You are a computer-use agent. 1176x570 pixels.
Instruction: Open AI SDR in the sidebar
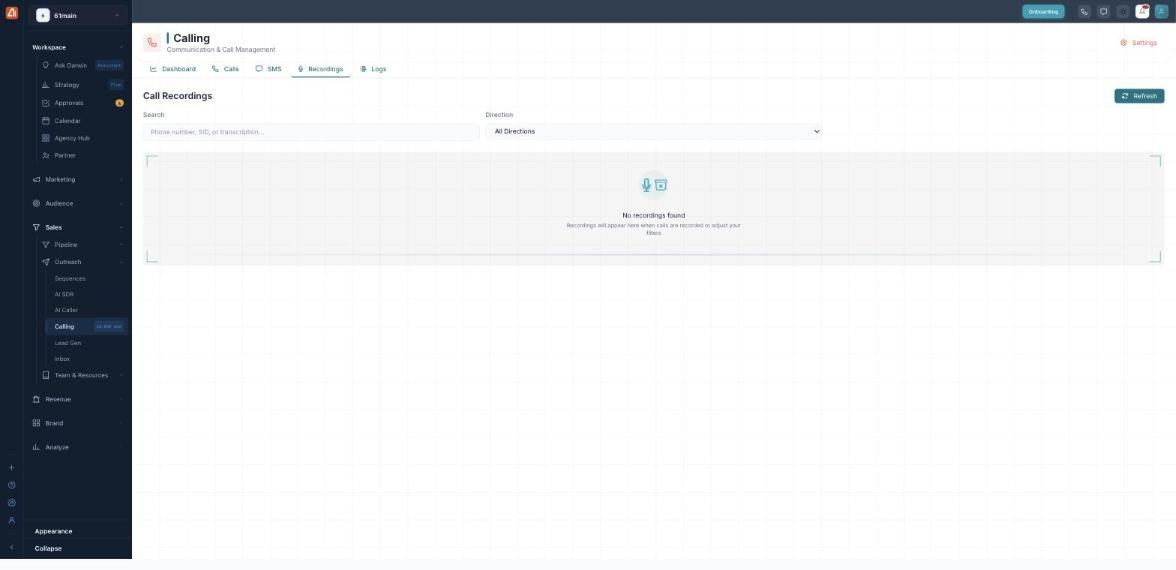pos(64,294)
